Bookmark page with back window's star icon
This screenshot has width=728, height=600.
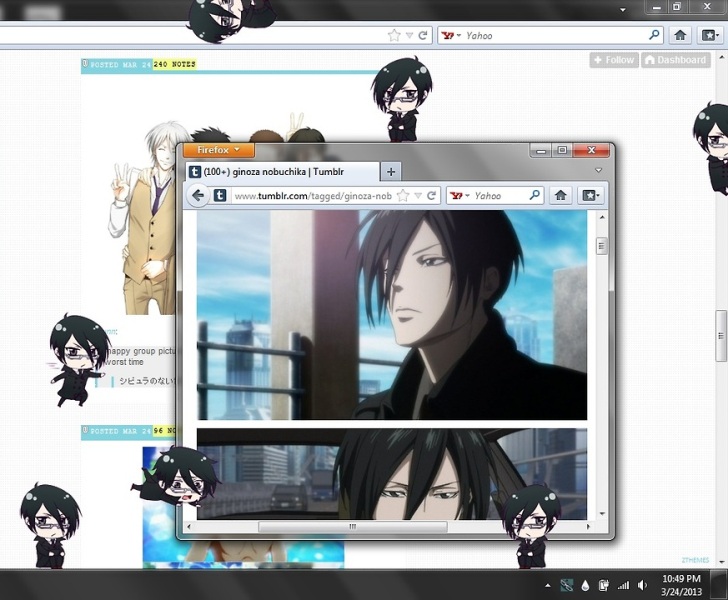point(394,35)
